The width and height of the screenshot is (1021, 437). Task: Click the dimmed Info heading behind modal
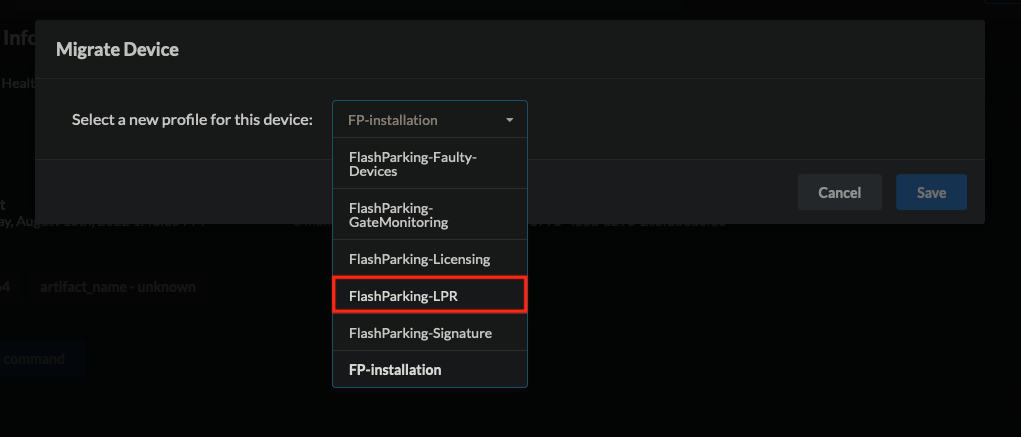tap(18, 38)
